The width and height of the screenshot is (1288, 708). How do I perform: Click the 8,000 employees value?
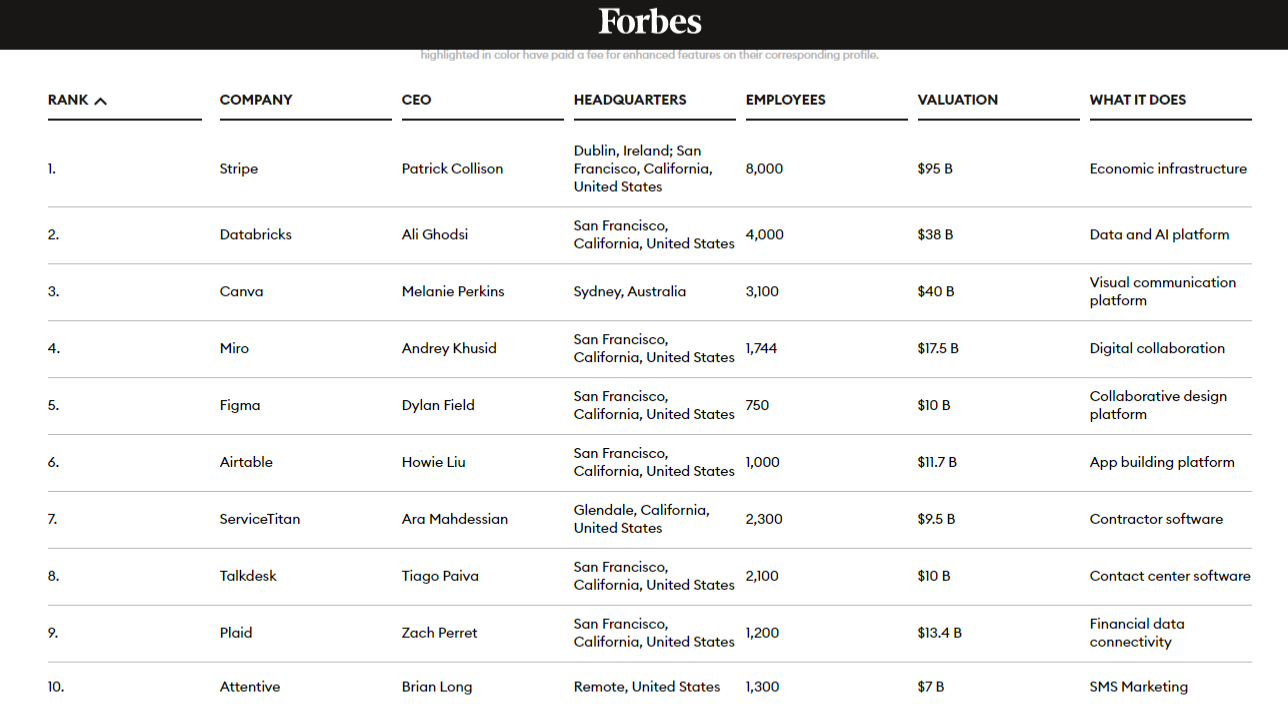click(x=765, y=169)
